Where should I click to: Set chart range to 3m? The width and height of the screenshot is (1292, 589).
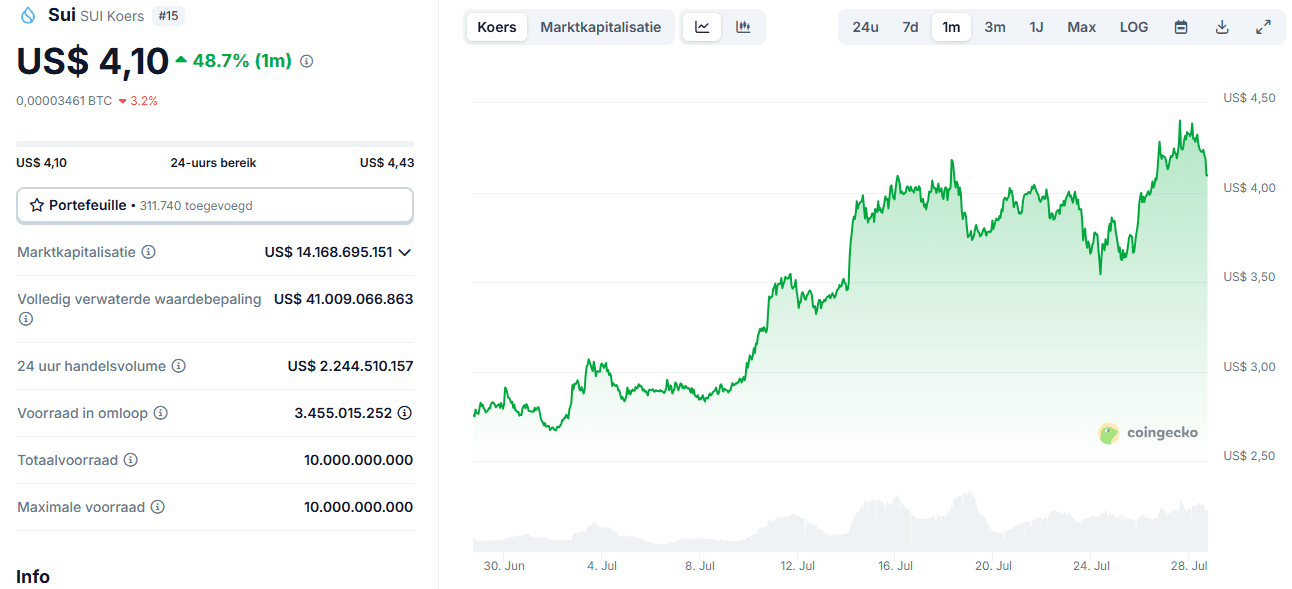click(x=995, y=27)
